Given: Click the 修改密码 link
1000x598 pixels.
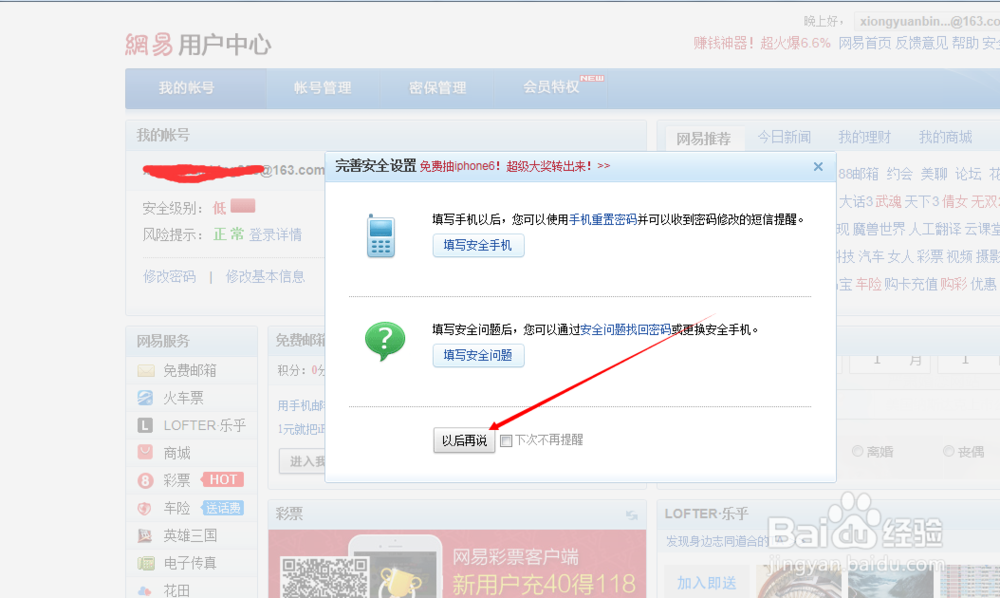Looking at the screenshot, I should 169,277.
